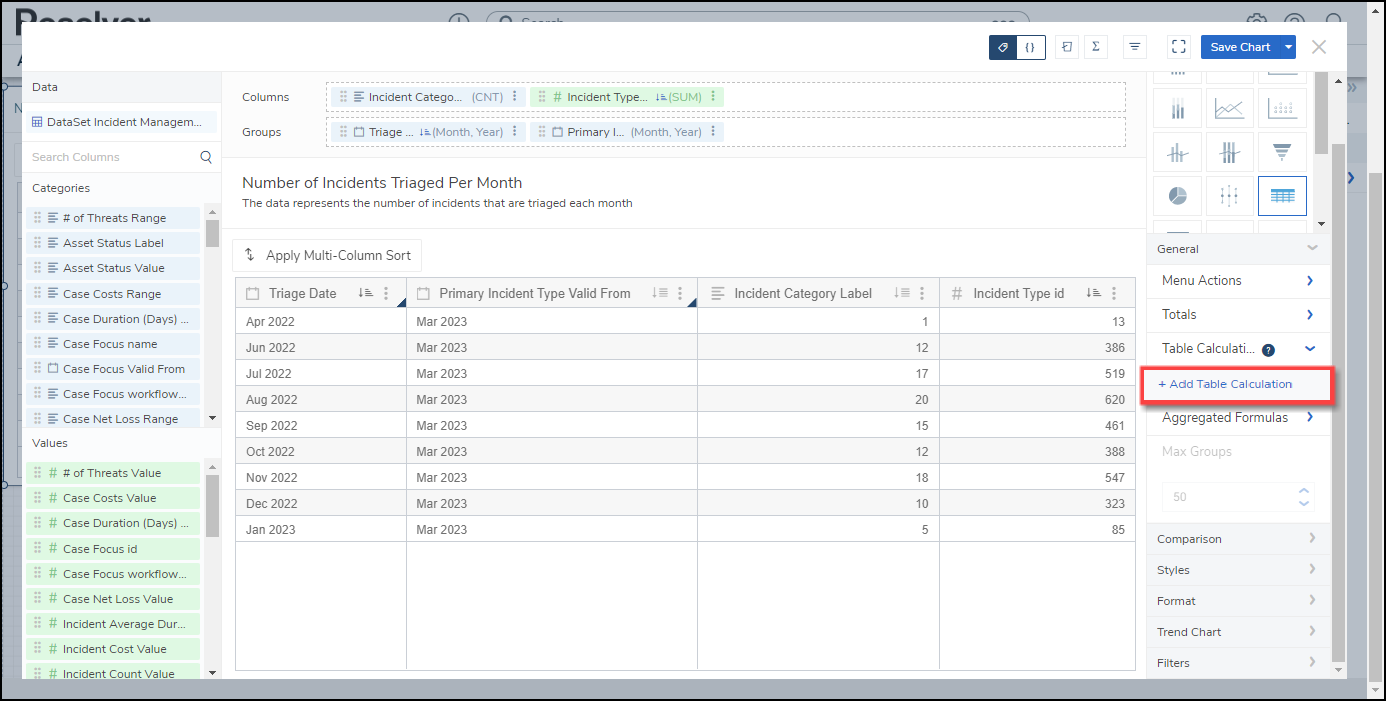Screen dimensions: 1386x701
Task: Click the search icon in Search Columns
Action: coord(206,157)
